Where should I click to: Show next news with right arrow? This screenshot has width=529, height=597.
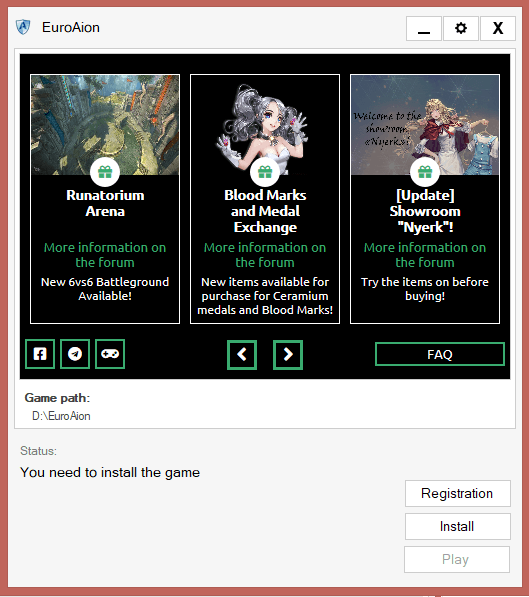[288, 355]
